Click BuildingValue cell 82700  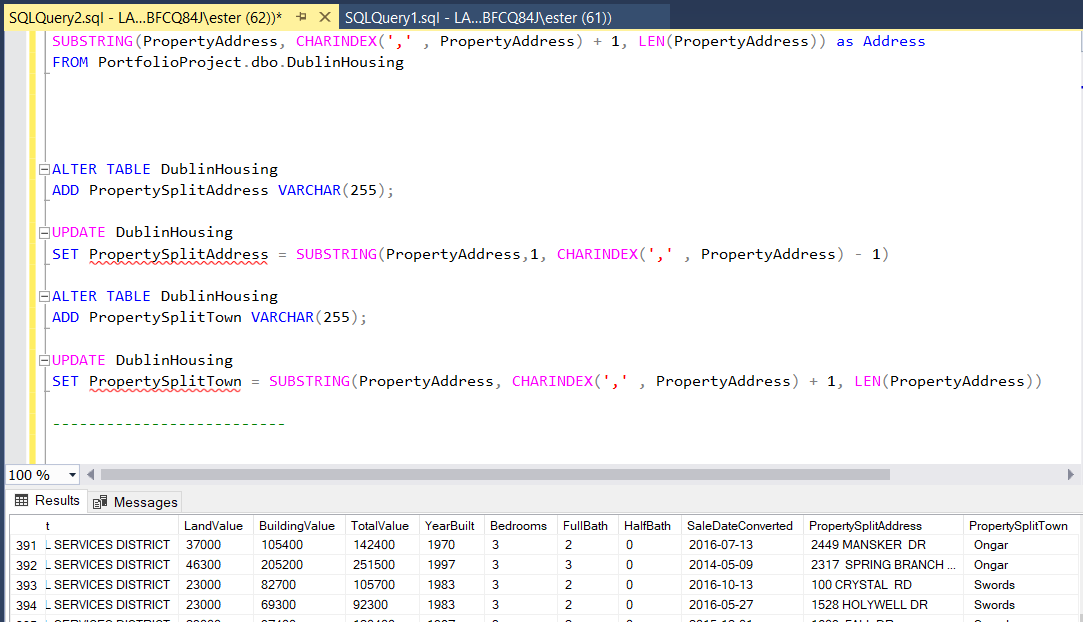[x=299, y=585]
